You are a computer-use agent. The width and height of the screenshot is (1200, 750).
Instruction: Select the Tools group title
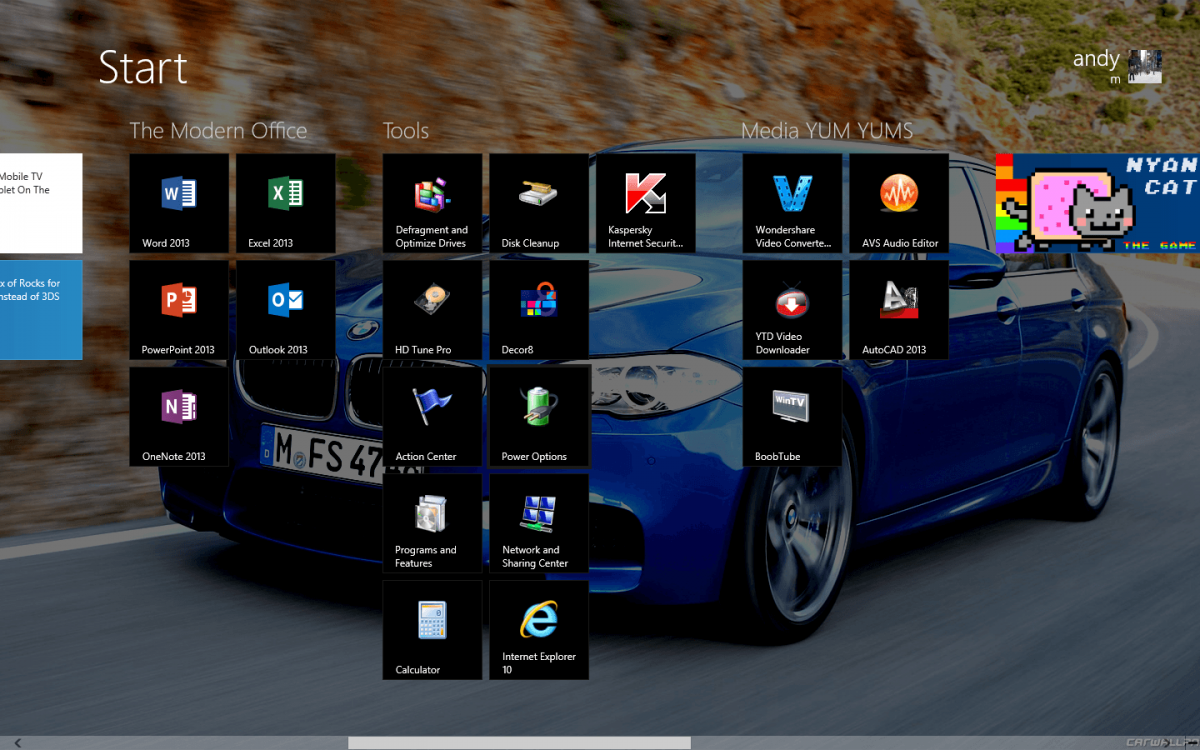[x=406, y=130]
